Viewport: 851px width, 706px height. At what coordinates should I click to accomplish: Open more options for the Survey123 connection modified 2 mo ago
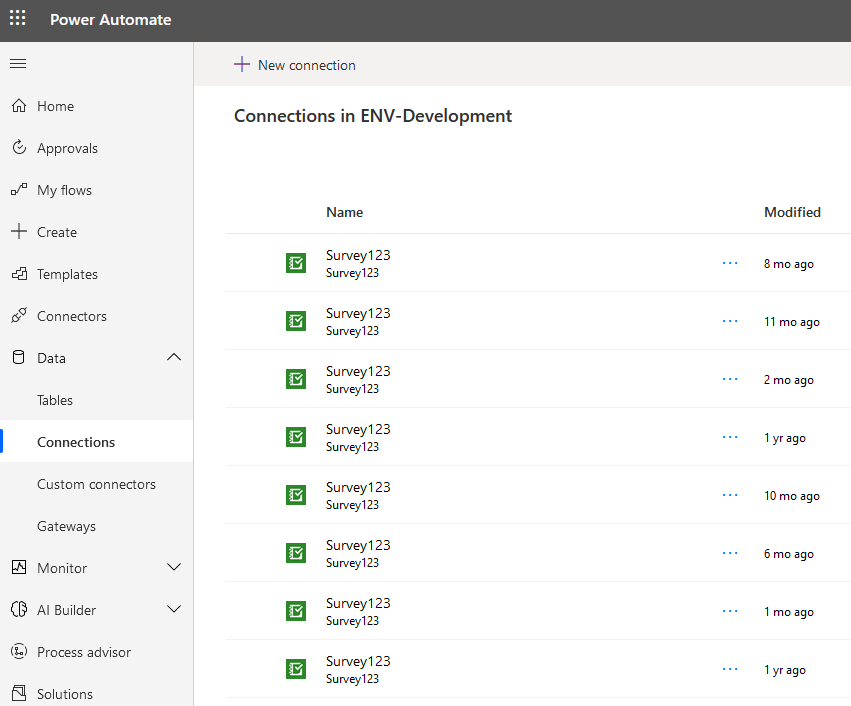click(x=729, y=379)
